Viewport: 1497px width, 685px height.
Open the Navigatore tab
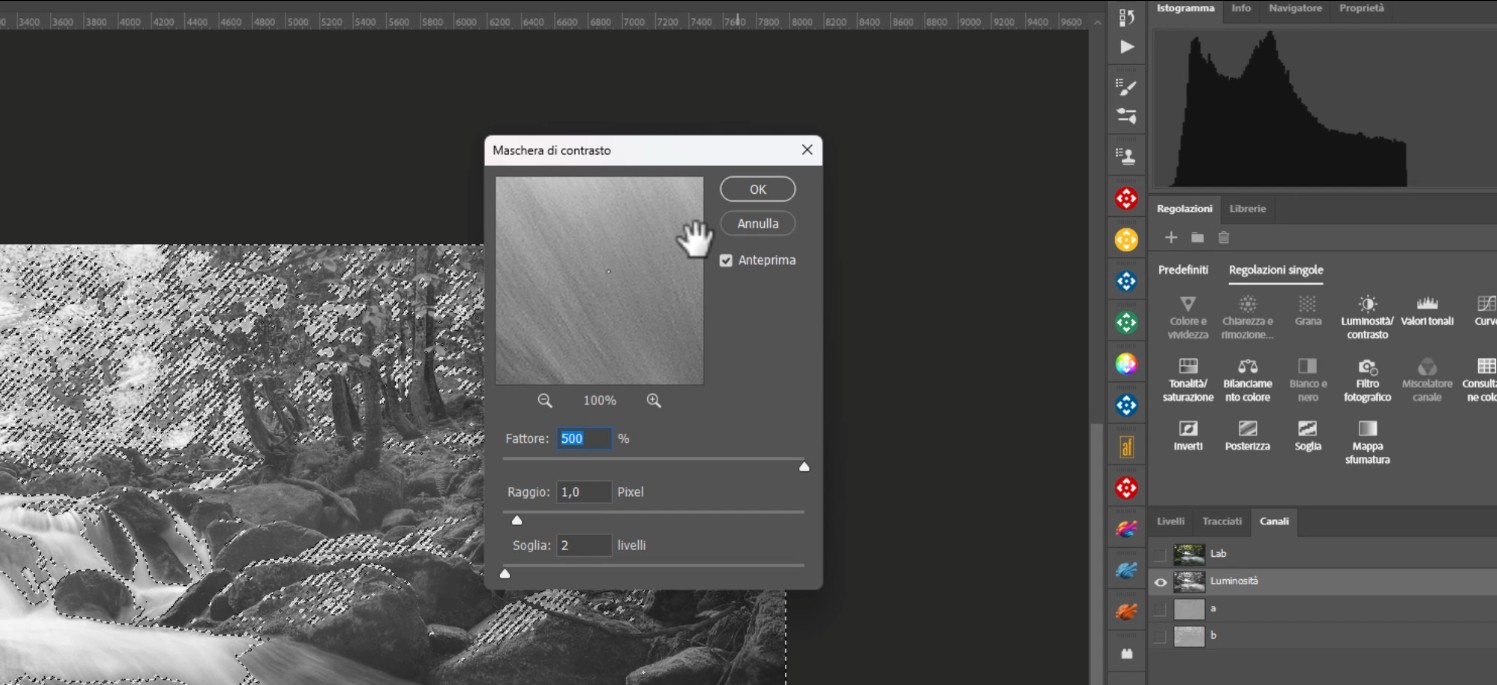click(1295, 8)
